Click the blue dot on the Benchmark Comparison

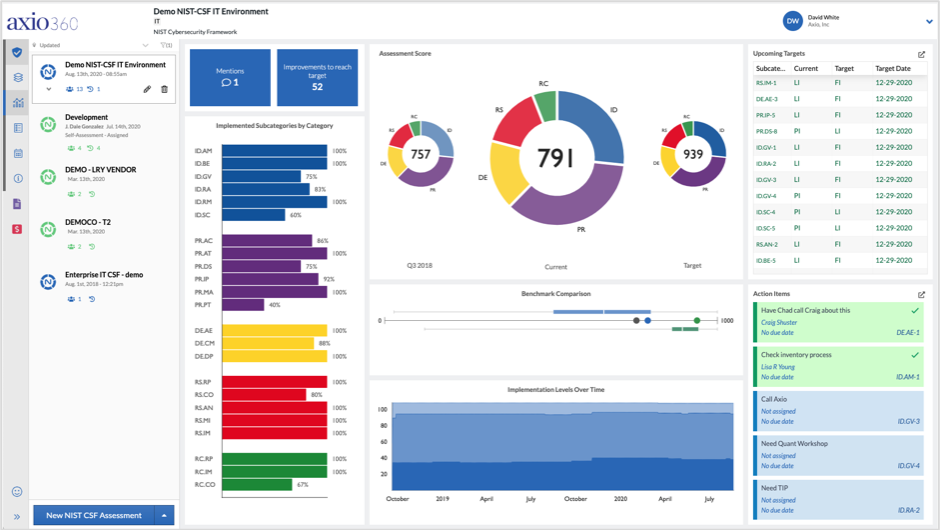point(647,321)
